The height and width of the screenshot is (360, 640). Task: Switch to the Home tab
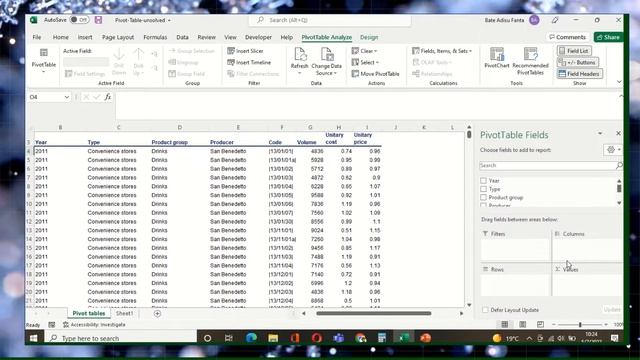click(60, 37)
